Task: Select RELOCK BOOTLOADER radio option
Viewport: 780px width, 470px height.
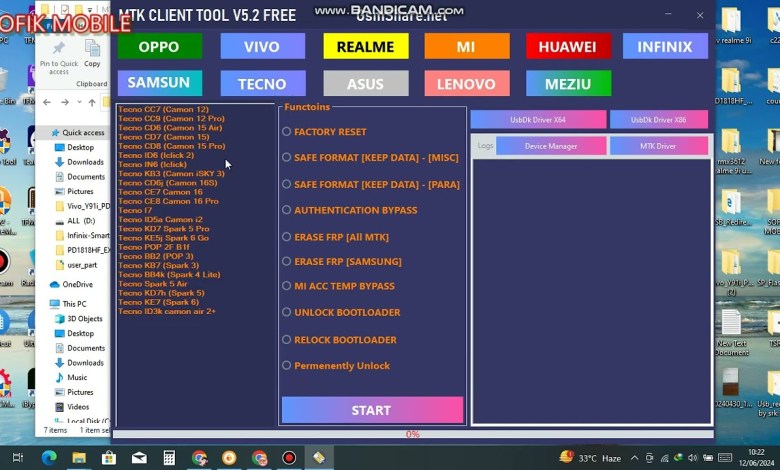Action: pos(339,340)
